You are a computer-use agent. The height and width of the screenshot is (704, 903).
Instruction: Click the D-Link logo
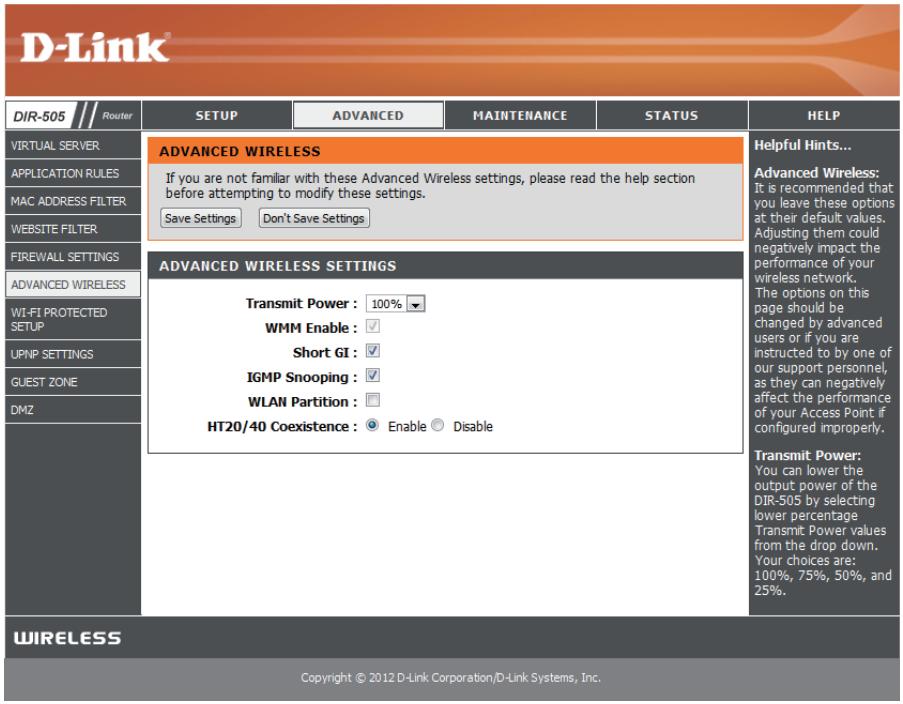(95, 47)
